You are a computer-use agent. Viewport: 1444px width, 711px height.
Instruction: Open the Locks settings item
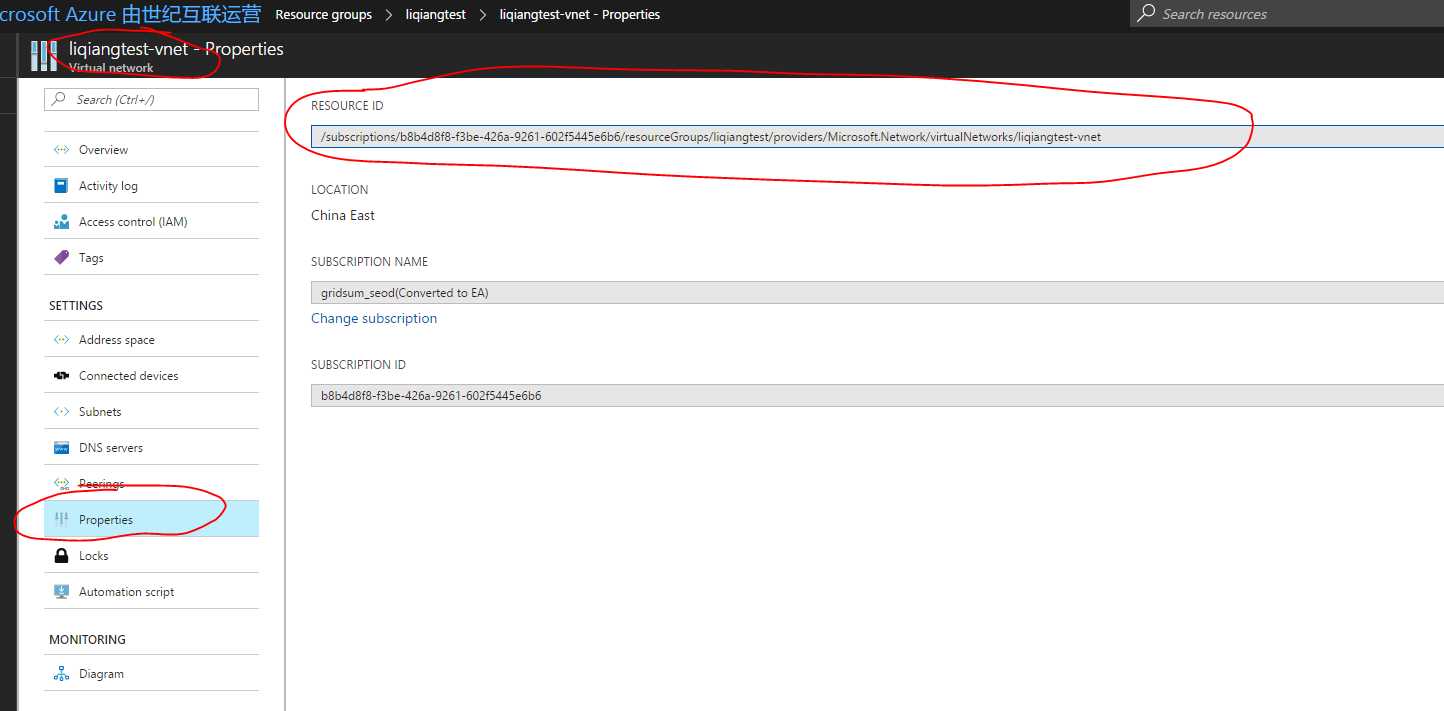151,555
